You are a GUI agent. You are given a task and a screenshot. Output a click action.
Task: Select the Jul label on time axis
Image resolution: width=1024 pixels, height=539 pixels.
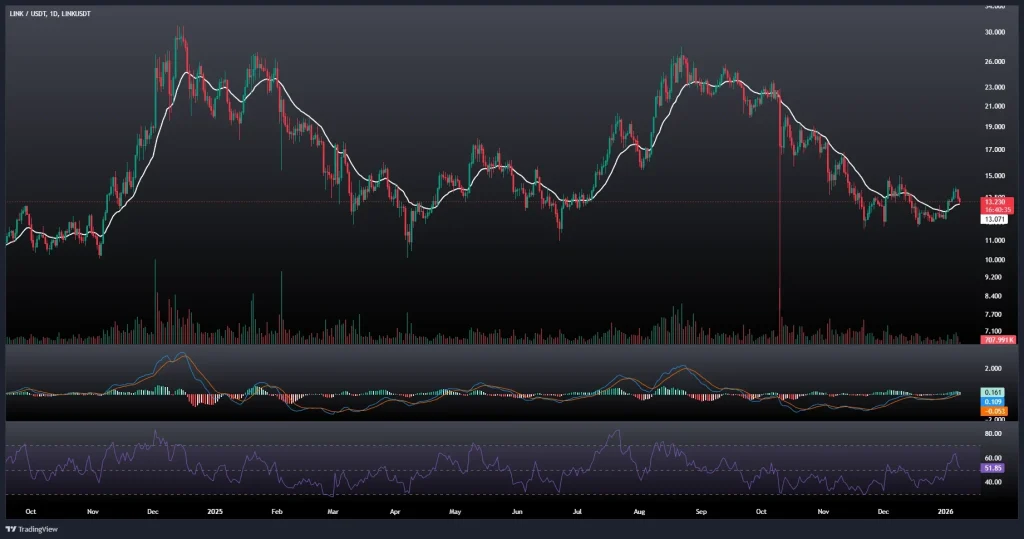577,510
